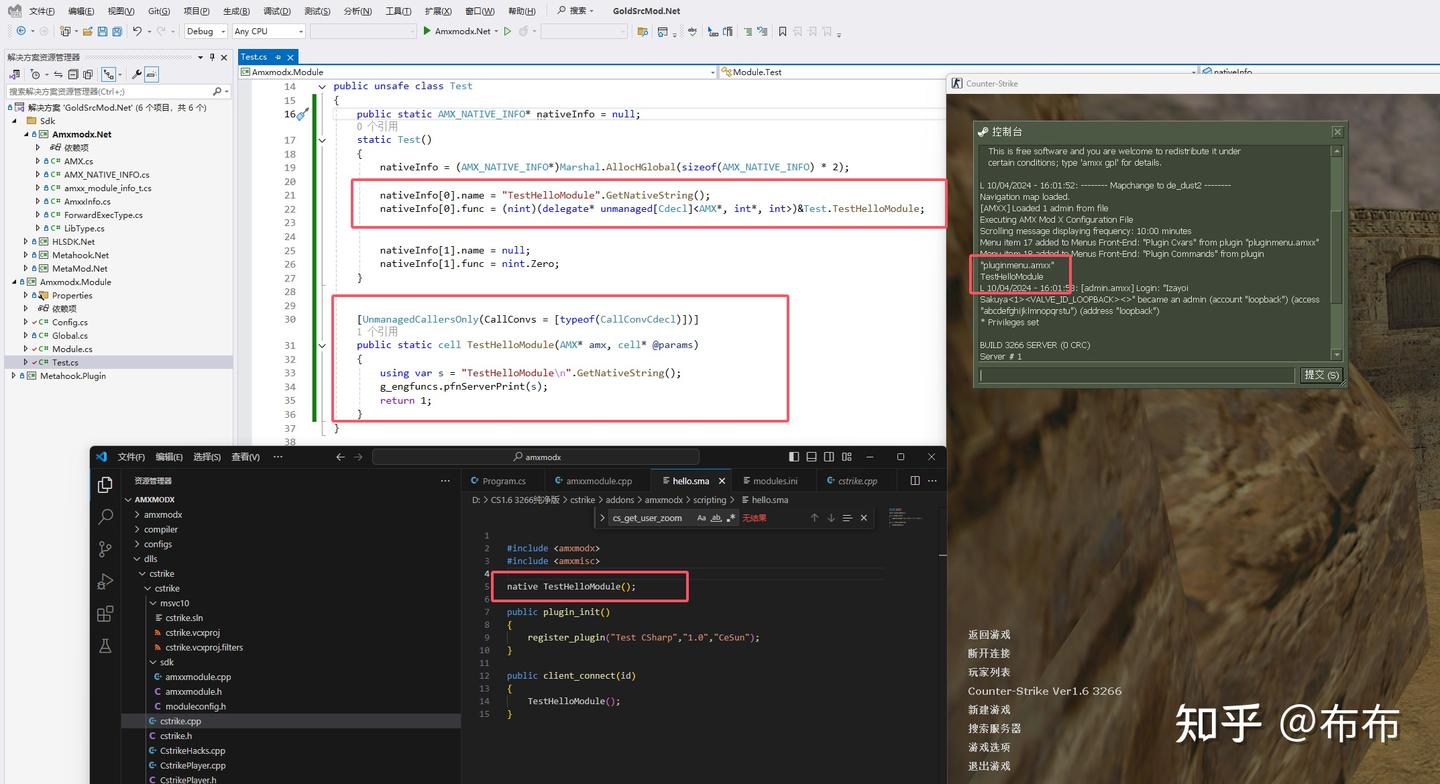This screenshot has height=784, width=1440.
Task: Toggle Match Case in find widget
Action: coord(701,518)
